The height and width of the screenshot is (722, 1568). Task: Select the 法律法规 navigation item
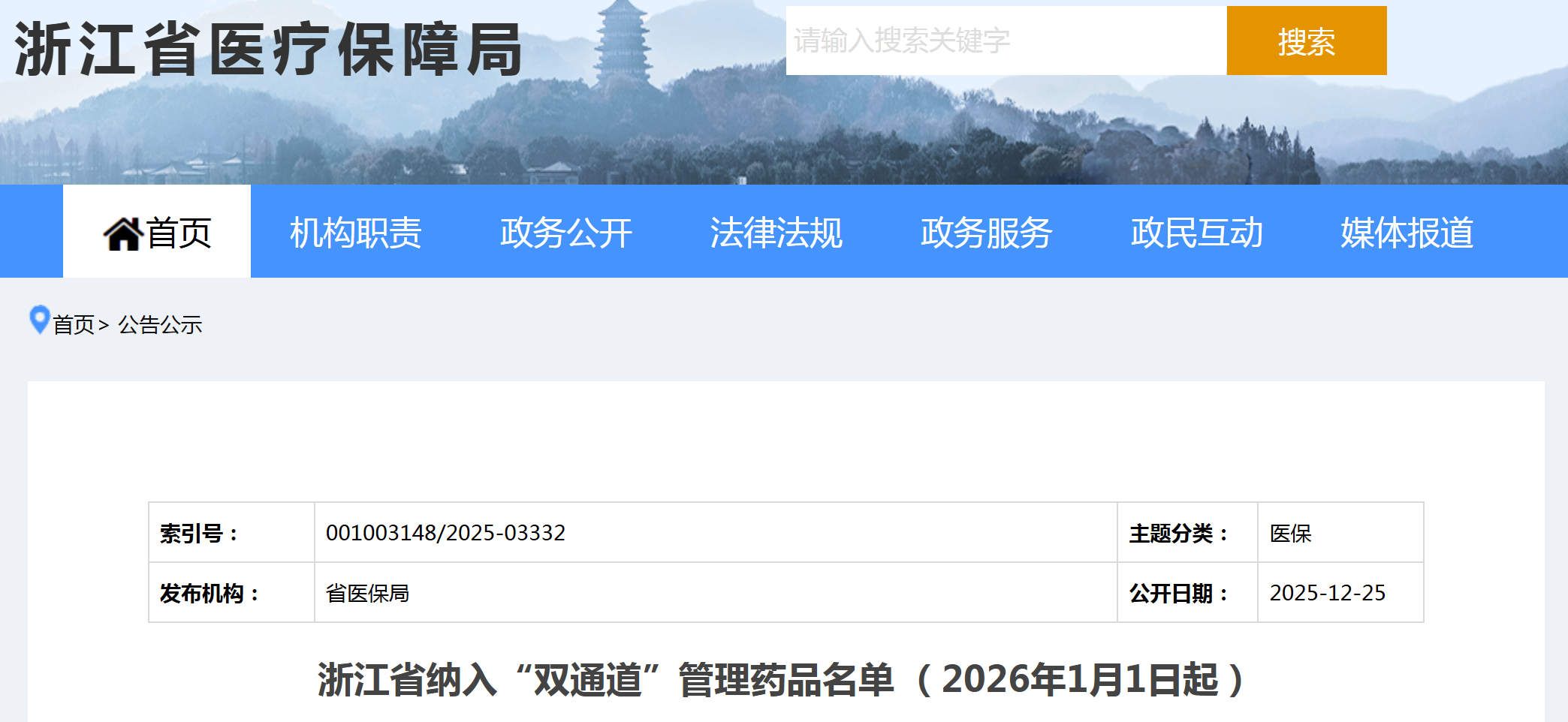coord(776,233)
